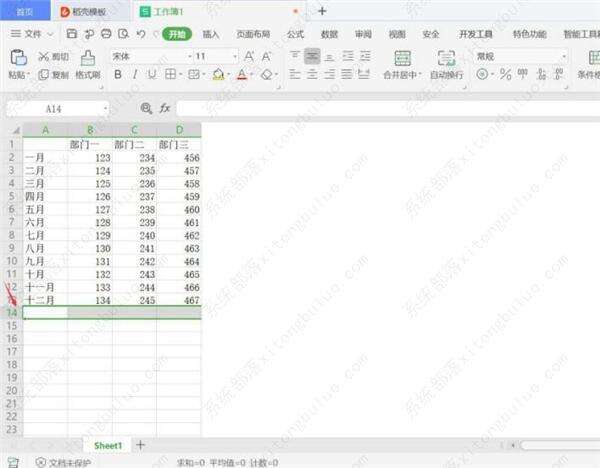Click 复制 (Copy) icon
The image size is (600, 468).
pyautogui.click(x=43, y=74)
